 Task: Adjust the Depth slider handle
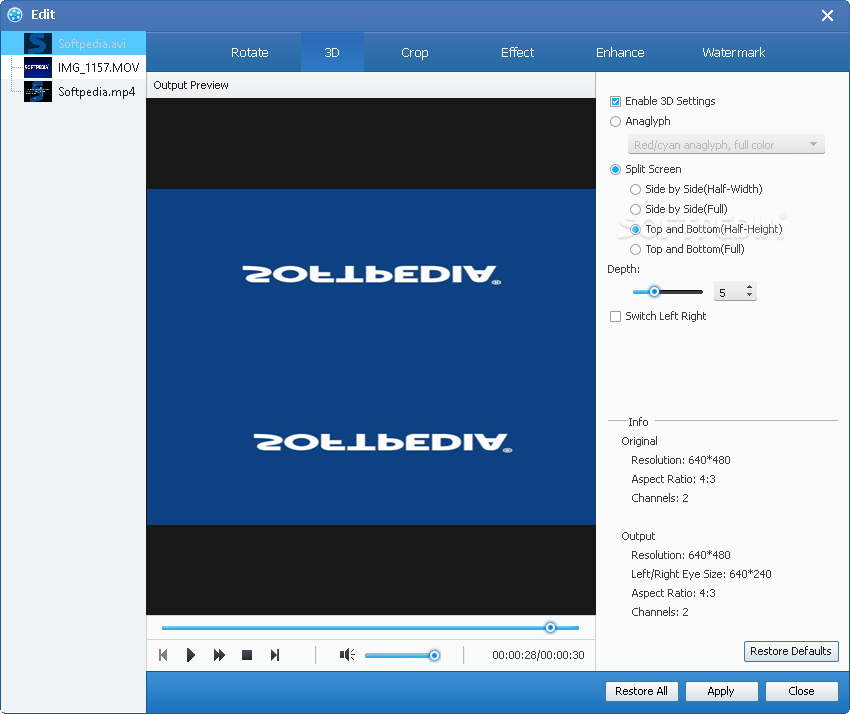pyautogui.click(x=654, y=292)
